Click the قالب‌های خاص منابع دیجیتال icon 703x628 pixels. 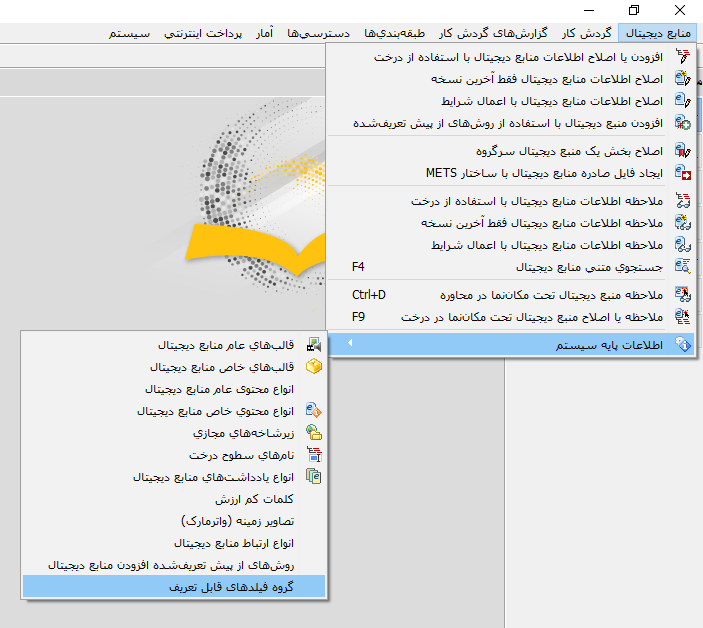[314, 367]
